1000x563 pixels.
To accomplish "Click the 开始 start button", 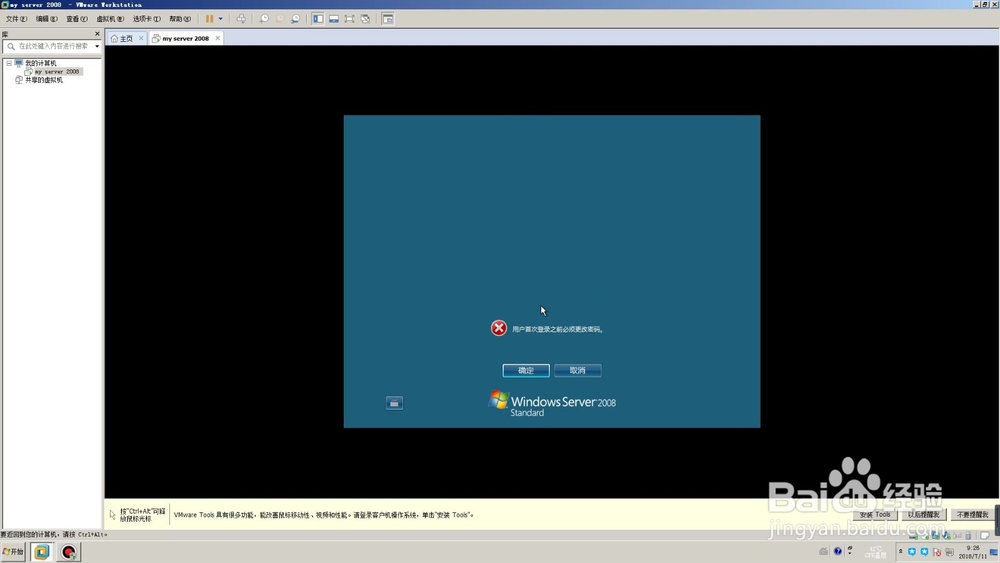I will click(x=13, y=552).
